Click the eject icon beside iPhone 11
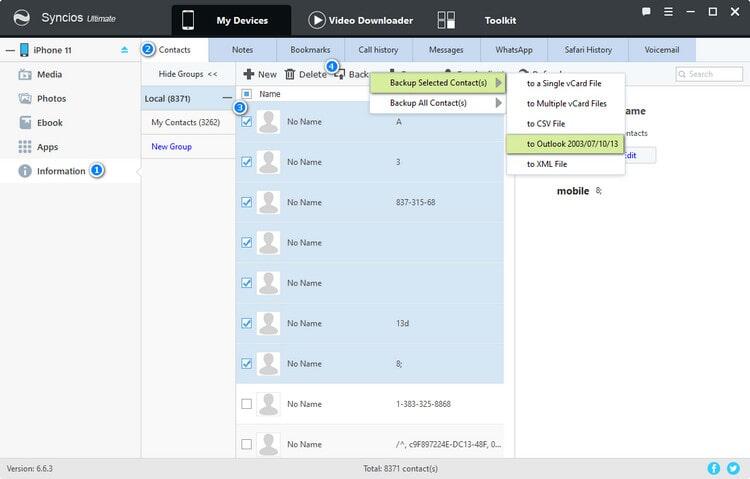750x479 pixels. pyautogui.click(x=124, y=49)
